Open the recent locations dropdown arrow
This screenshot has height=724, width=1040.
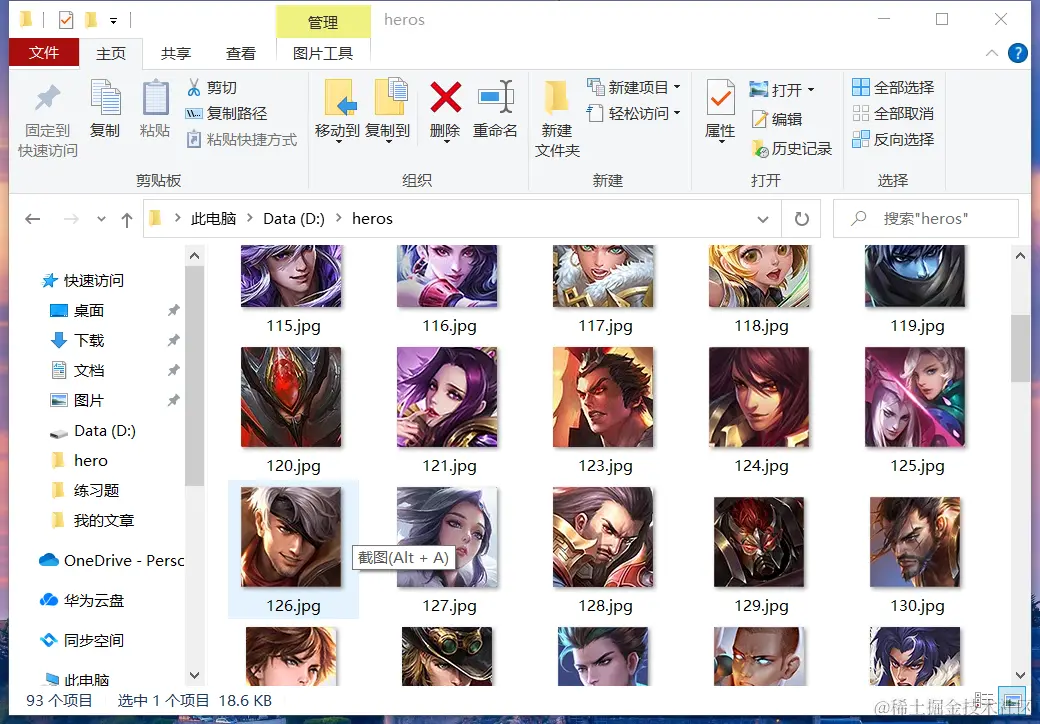101,219
